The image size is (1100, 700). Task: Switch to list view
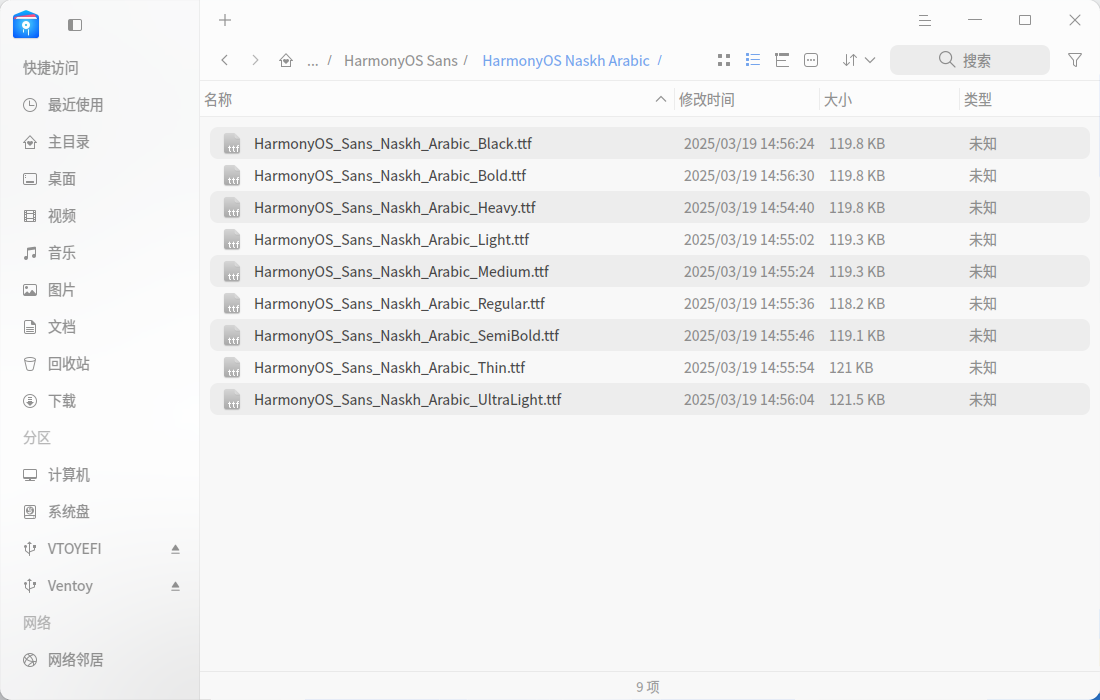click(753, 60)
